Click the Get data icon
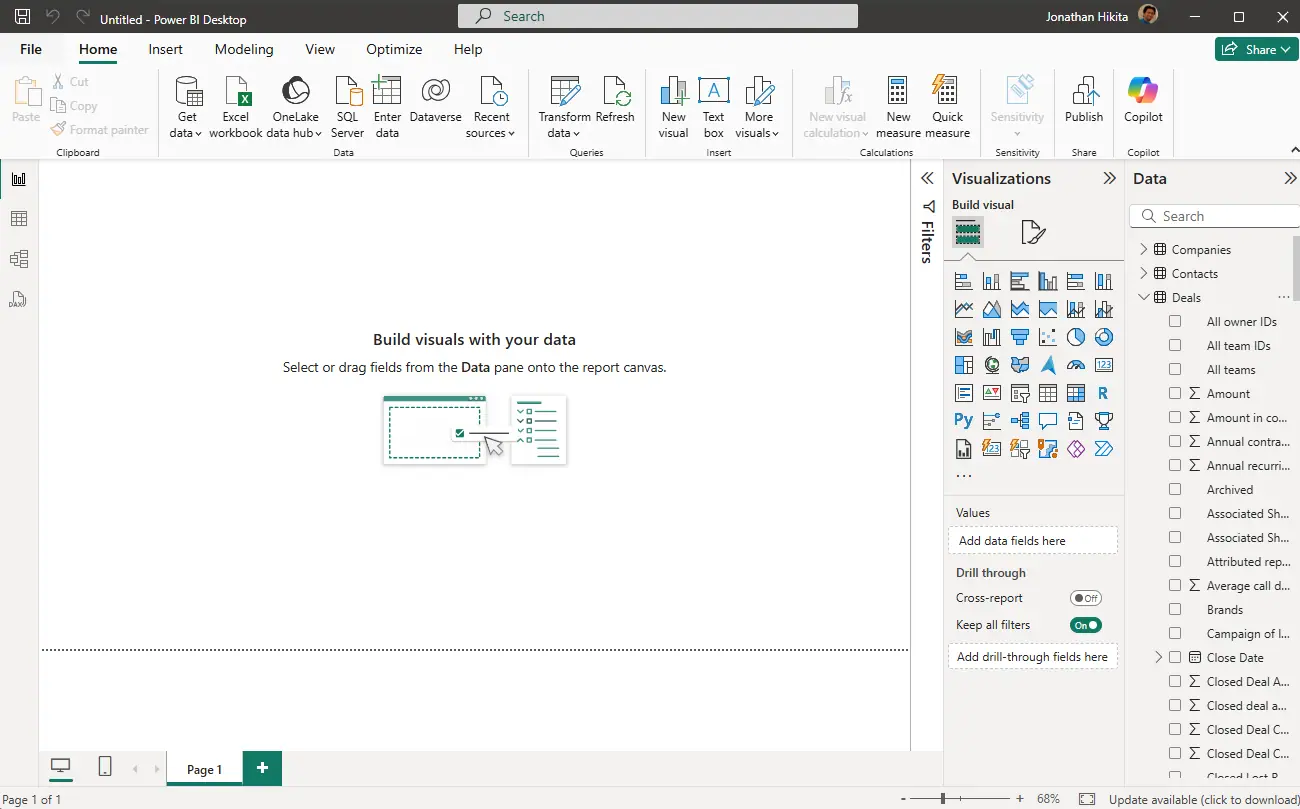This screenshot has width=1300, height=809. click(187, 93)
